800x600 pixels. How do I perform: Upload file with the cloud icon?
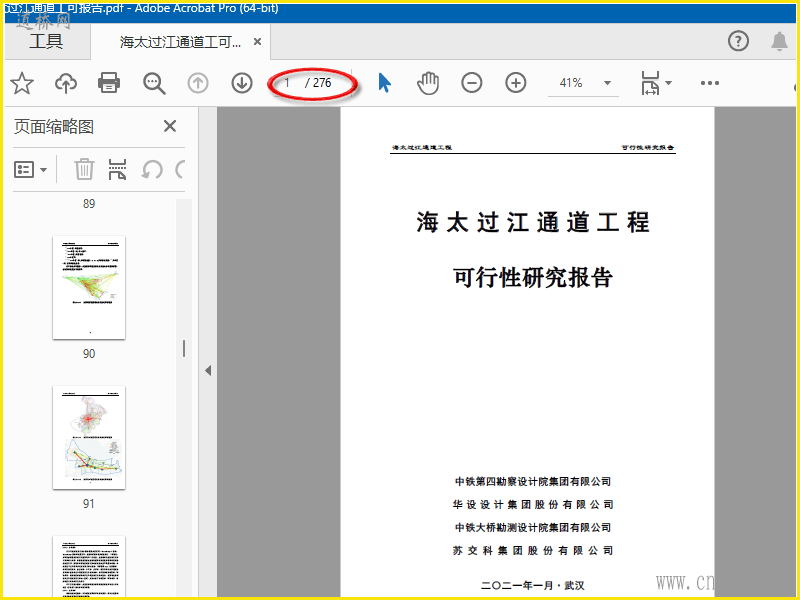[66, 83]
